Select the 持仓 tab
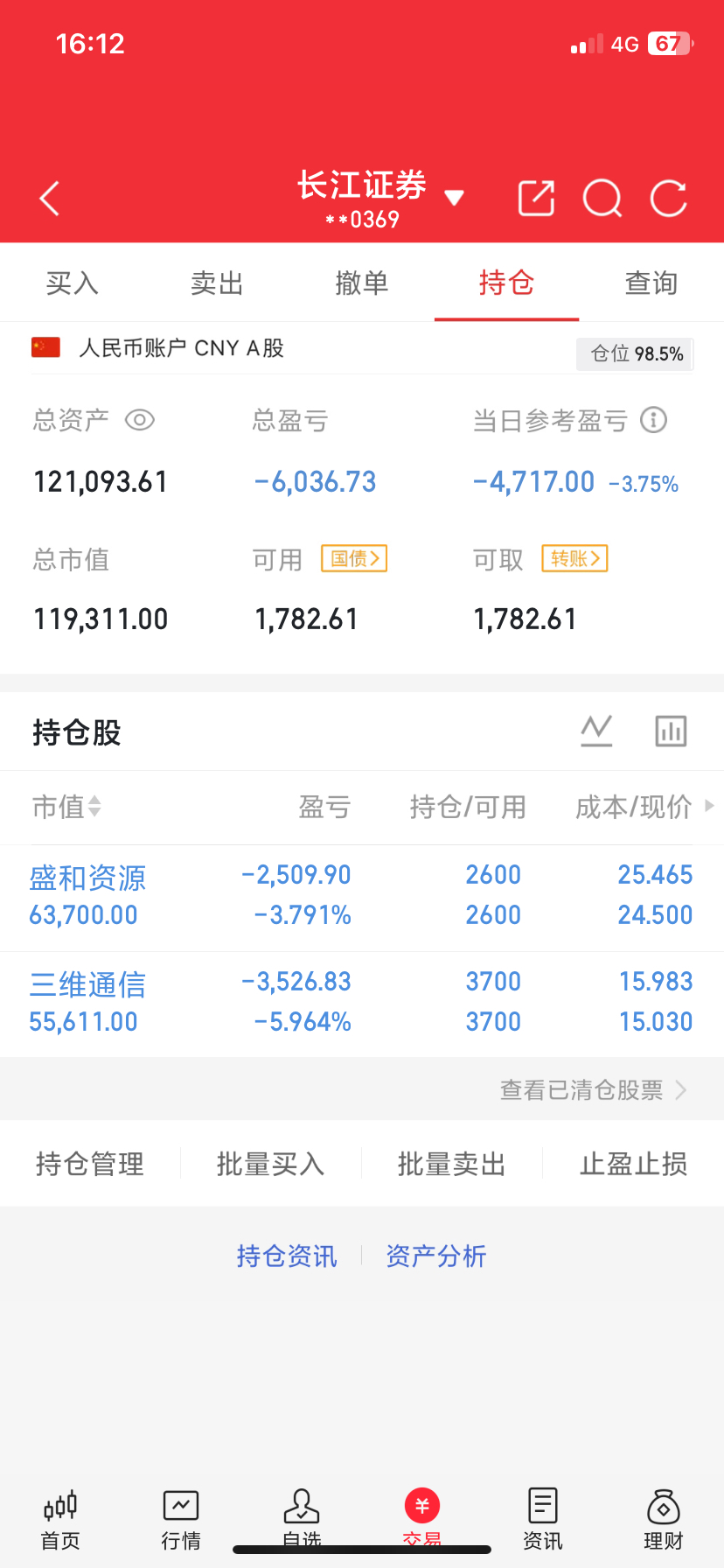The width and height of the screenshot is (724, 1568). click(506, 283)
